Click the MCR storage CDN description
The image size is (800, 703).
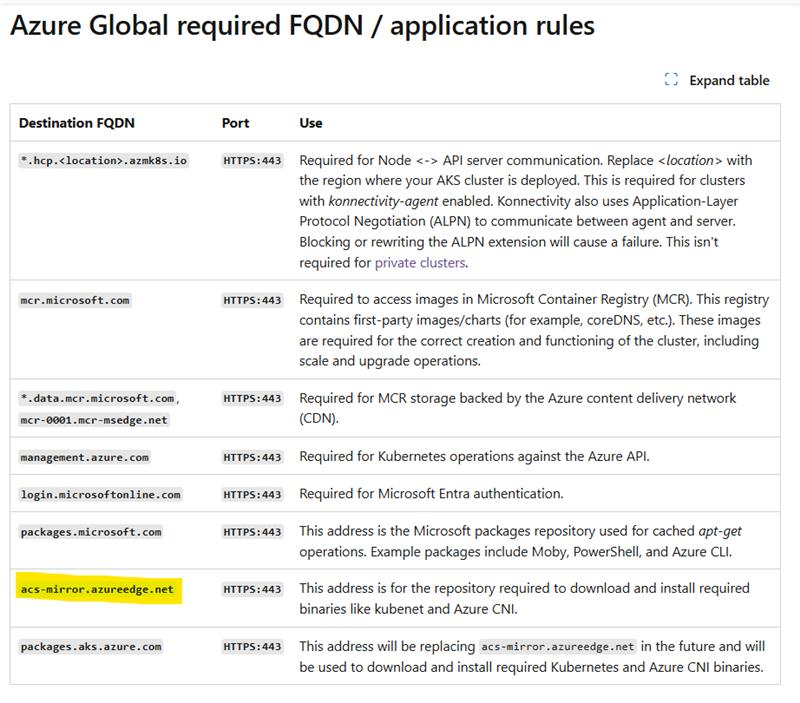pos(517,408)
